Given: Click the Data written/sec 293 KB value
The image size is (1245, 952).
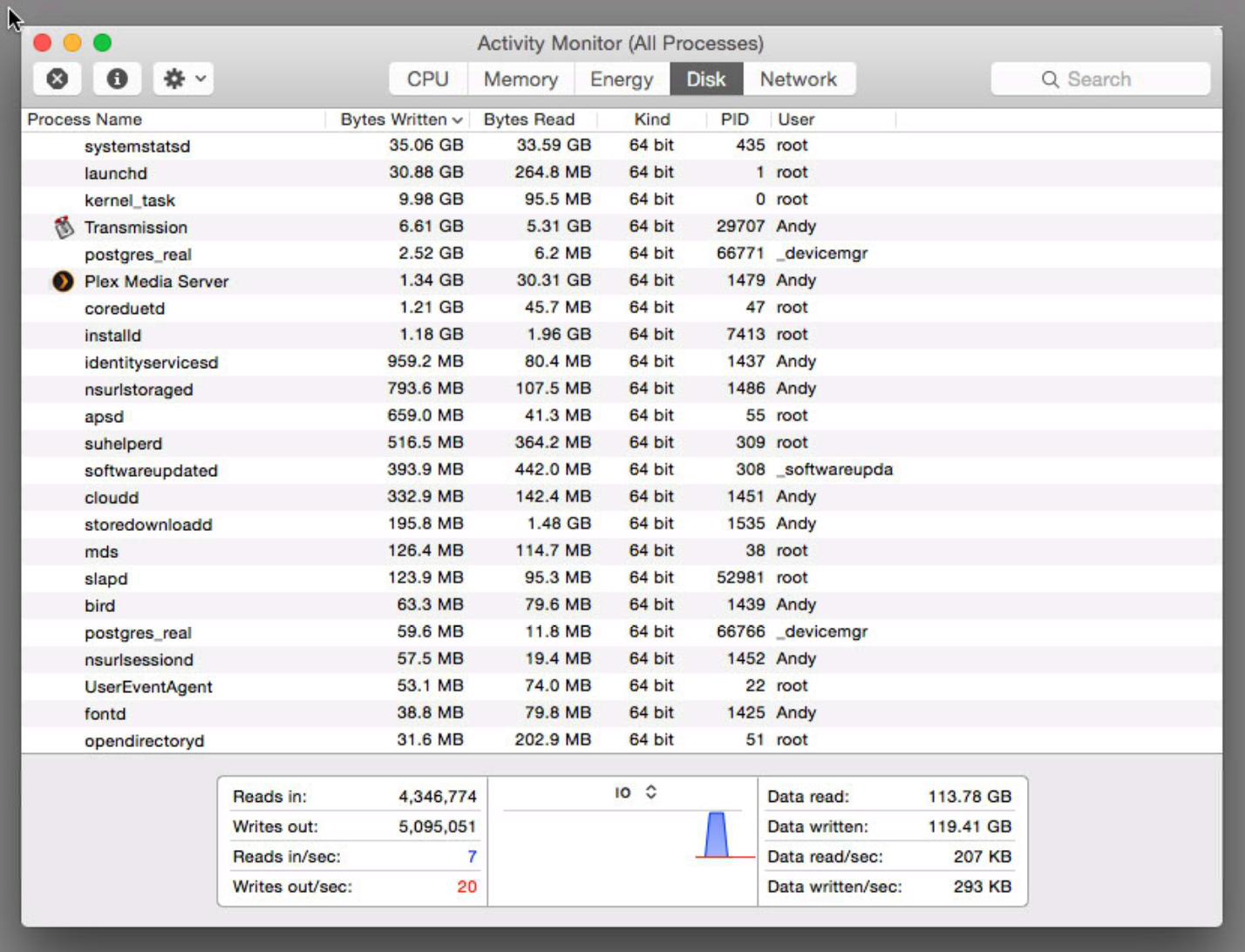Looking at the screenshot, I should tap(983, 887).
